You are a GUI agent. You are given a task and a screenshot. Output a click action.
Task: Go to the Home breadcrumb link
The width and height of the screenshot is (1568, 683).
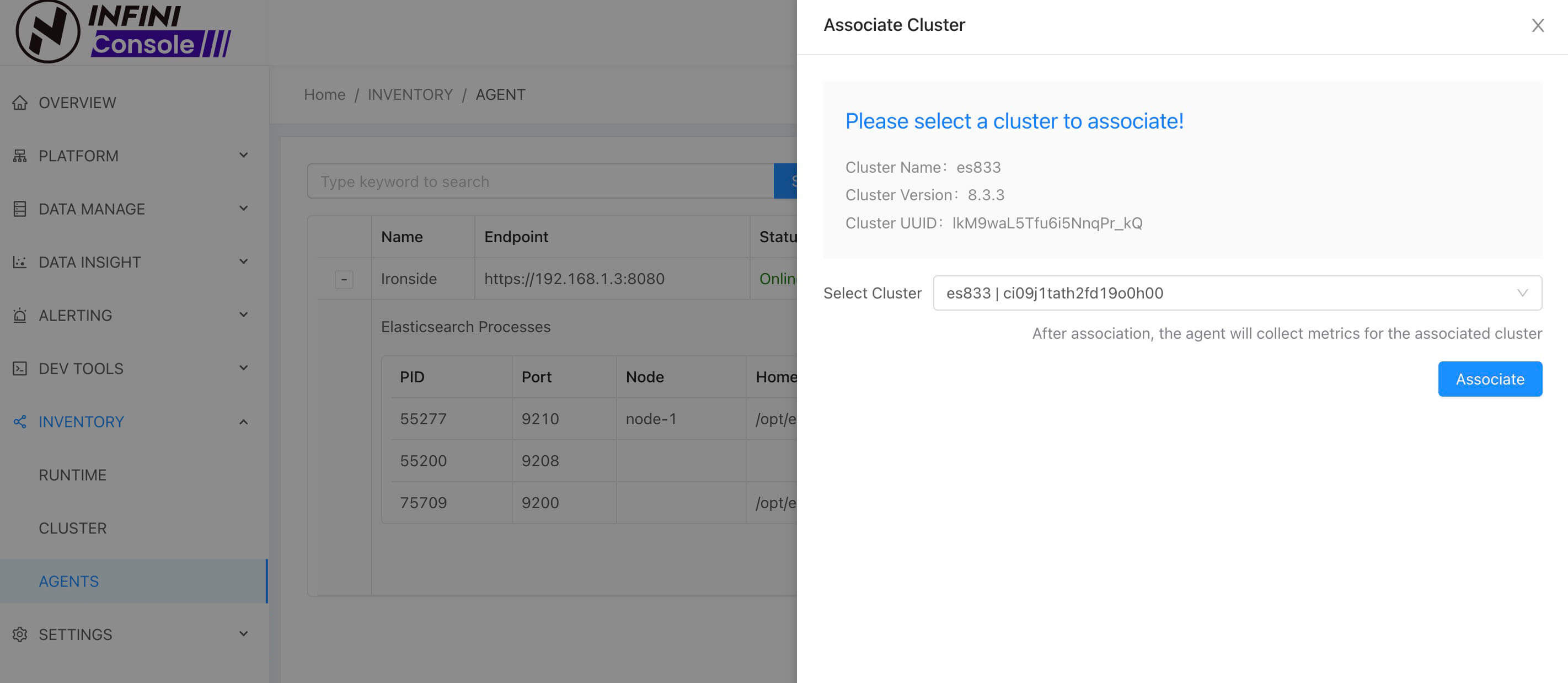[324, 95]
